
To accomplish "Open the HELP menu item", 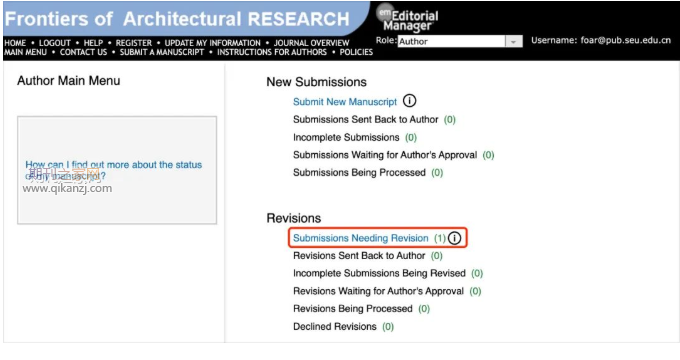I will click(x=93, y=43).
